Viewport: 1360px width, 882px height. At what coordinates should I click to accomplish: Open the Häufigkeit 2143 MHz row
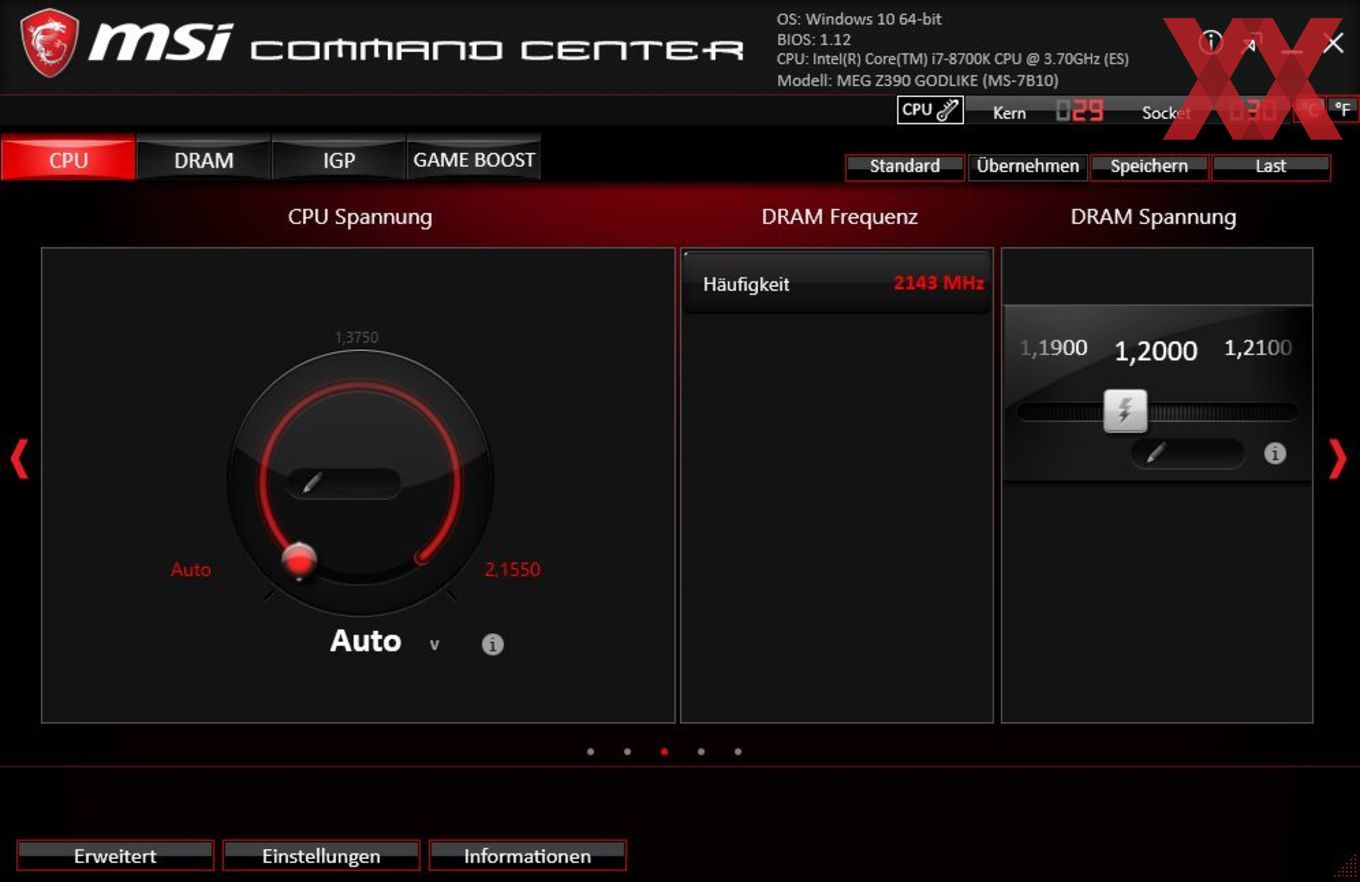tap(837, 284)
